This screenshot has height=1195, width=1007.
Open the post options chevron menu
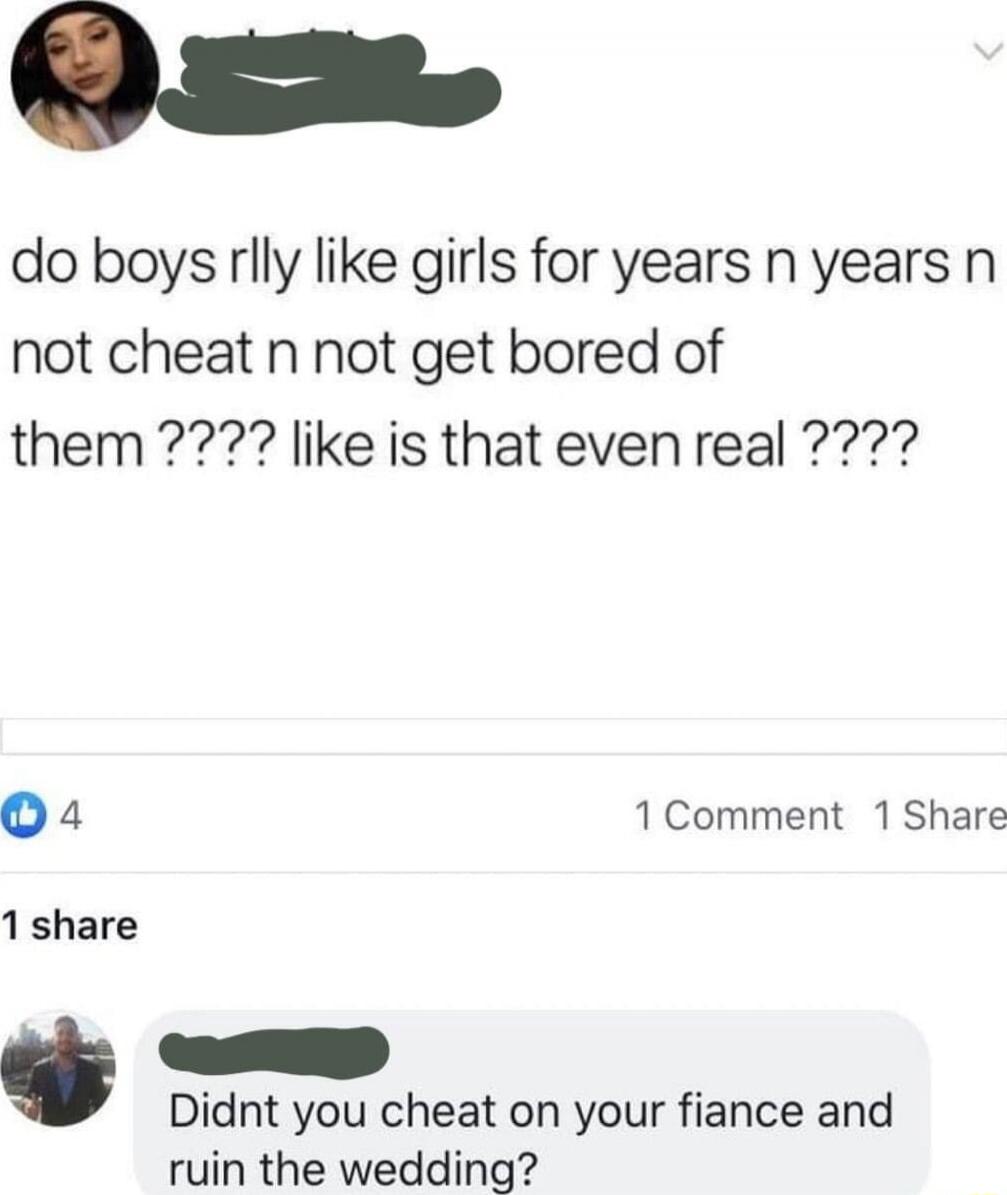pos(988,53)
